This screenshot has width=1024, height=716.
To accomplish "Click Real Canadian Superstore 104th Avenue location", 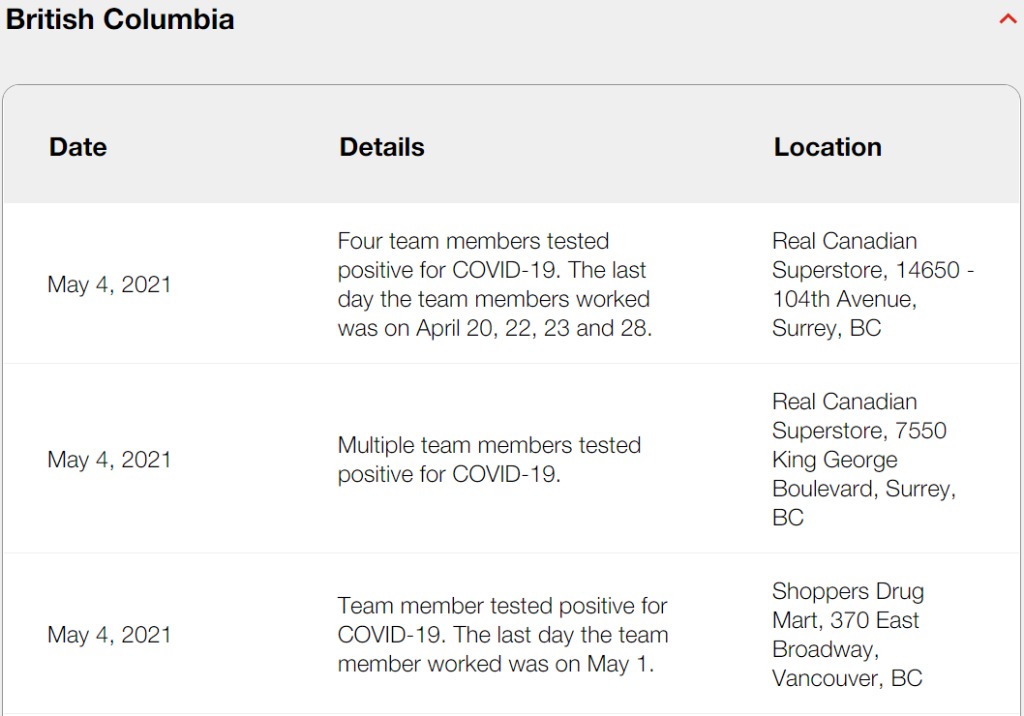I will [872, 284].
